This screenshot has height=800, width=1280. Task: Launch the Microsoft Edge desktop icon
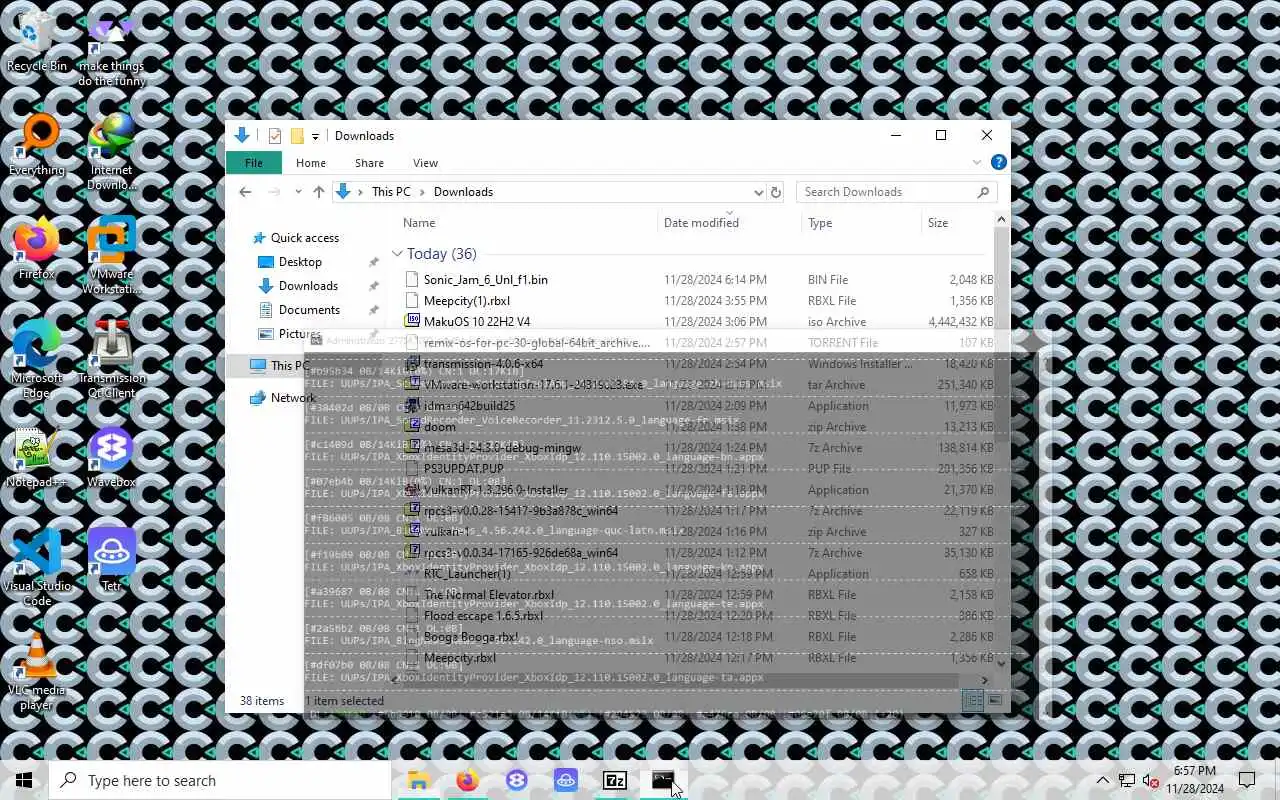click(37, 360)
